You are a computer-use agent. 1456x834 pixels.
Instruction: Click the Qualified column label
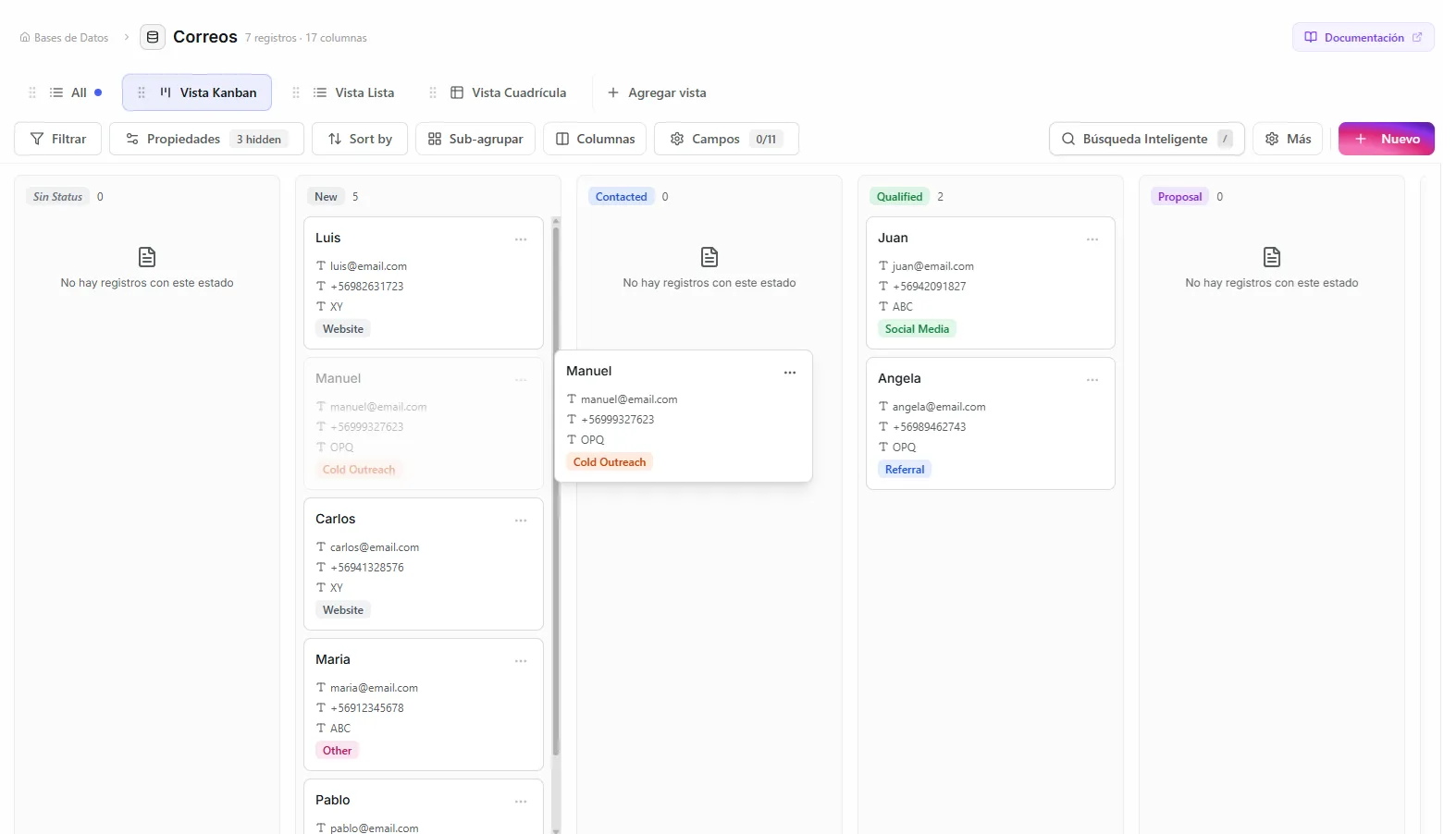[900, 196]
